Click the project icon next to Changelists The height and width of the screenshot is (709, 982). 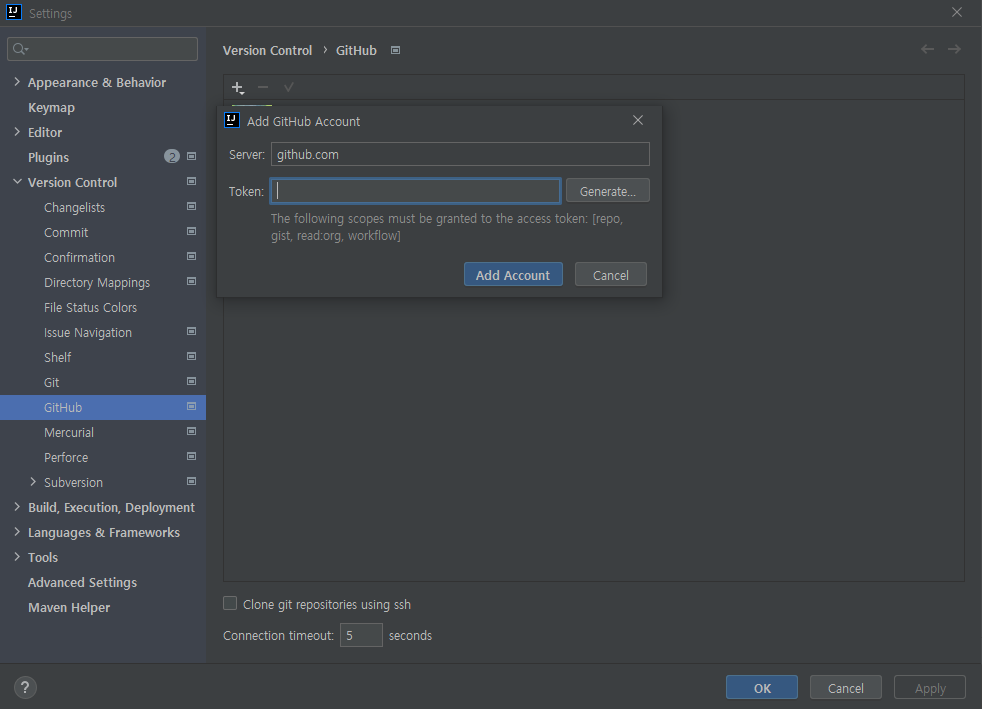192,207
